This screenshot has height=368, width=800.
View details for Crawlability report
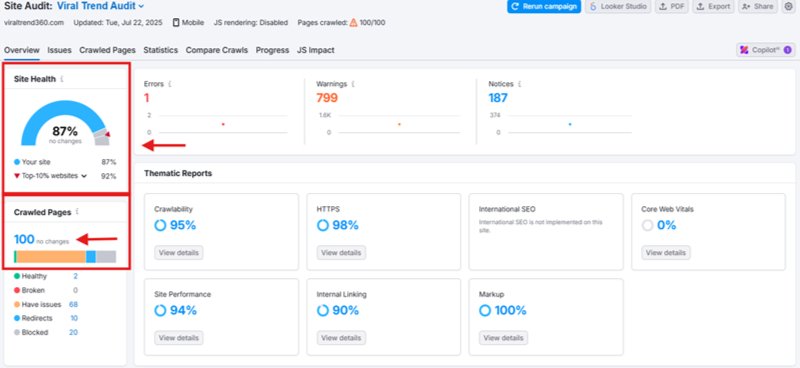coord(179,253)
